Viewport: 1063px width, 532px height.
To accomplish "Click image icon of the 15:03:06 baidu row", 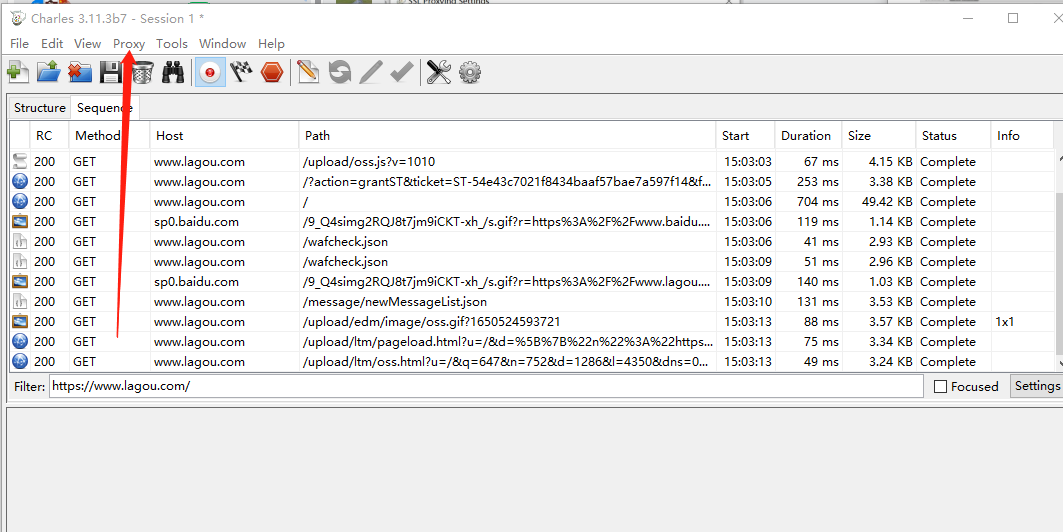I will 20,222.
